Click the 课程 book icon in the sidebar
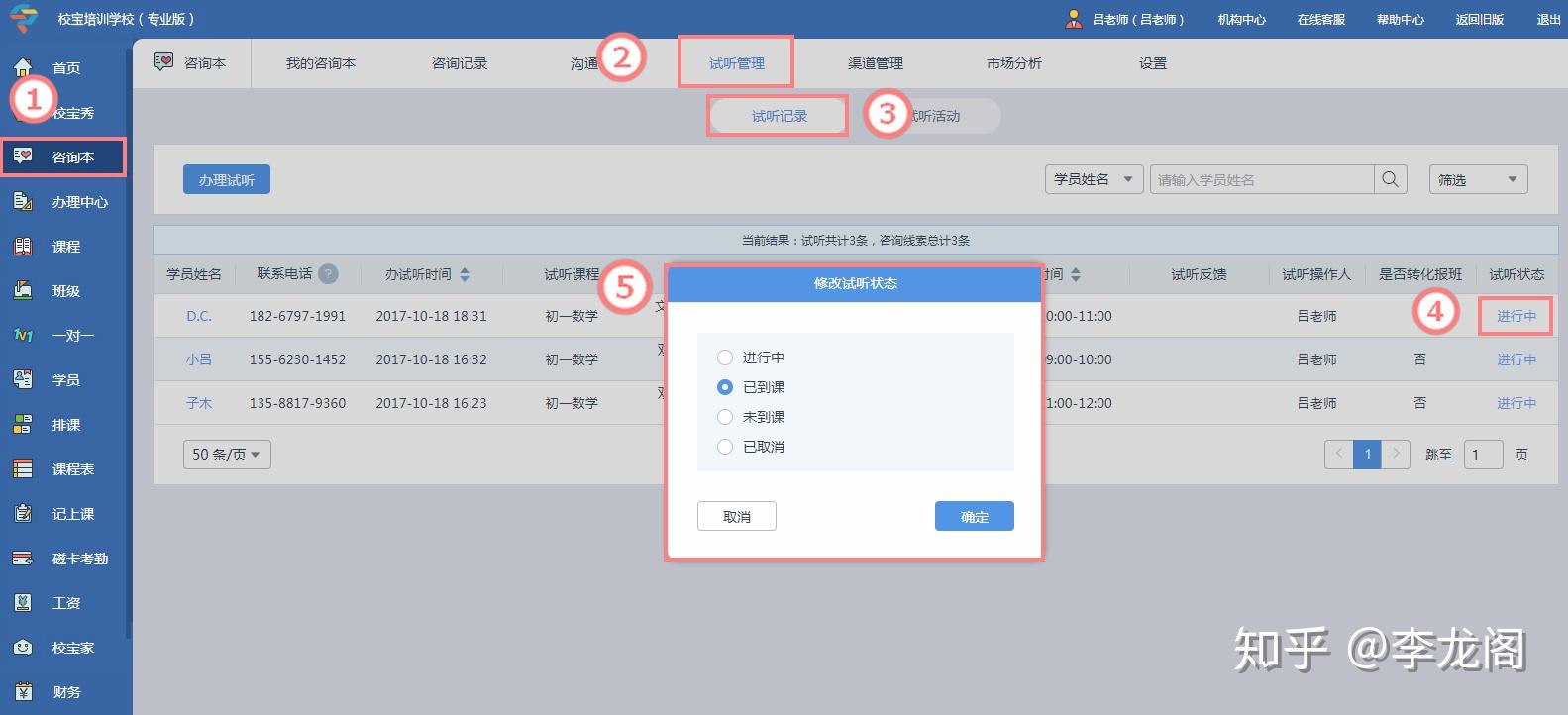1568x715 pixels. coord(23,246)
